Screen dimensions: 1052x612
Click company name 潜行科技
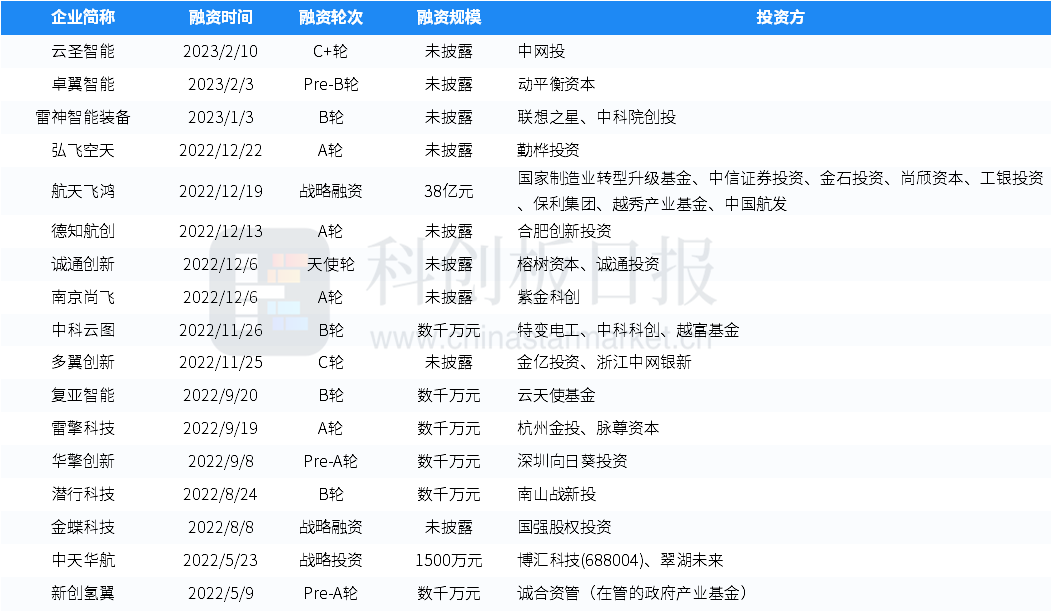pyautogui.click(x=83, y=494)
